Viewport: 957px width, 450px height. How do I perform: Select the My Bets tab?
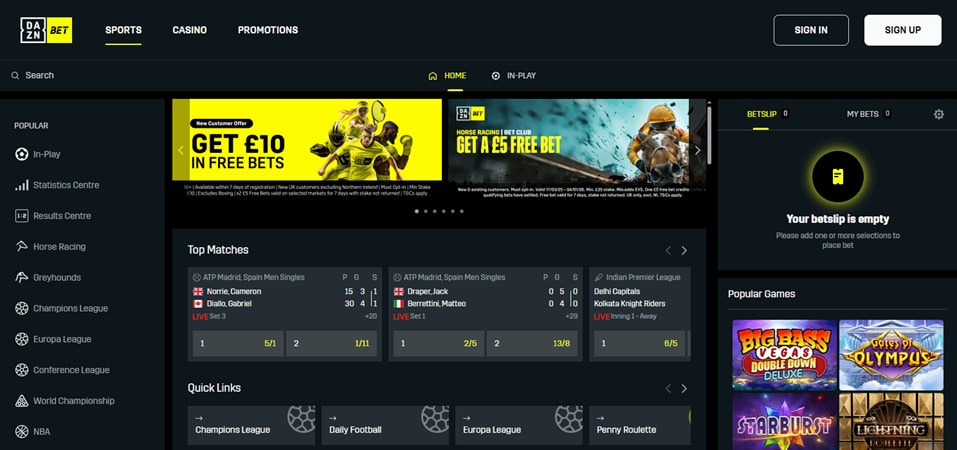tap(869, 114)
